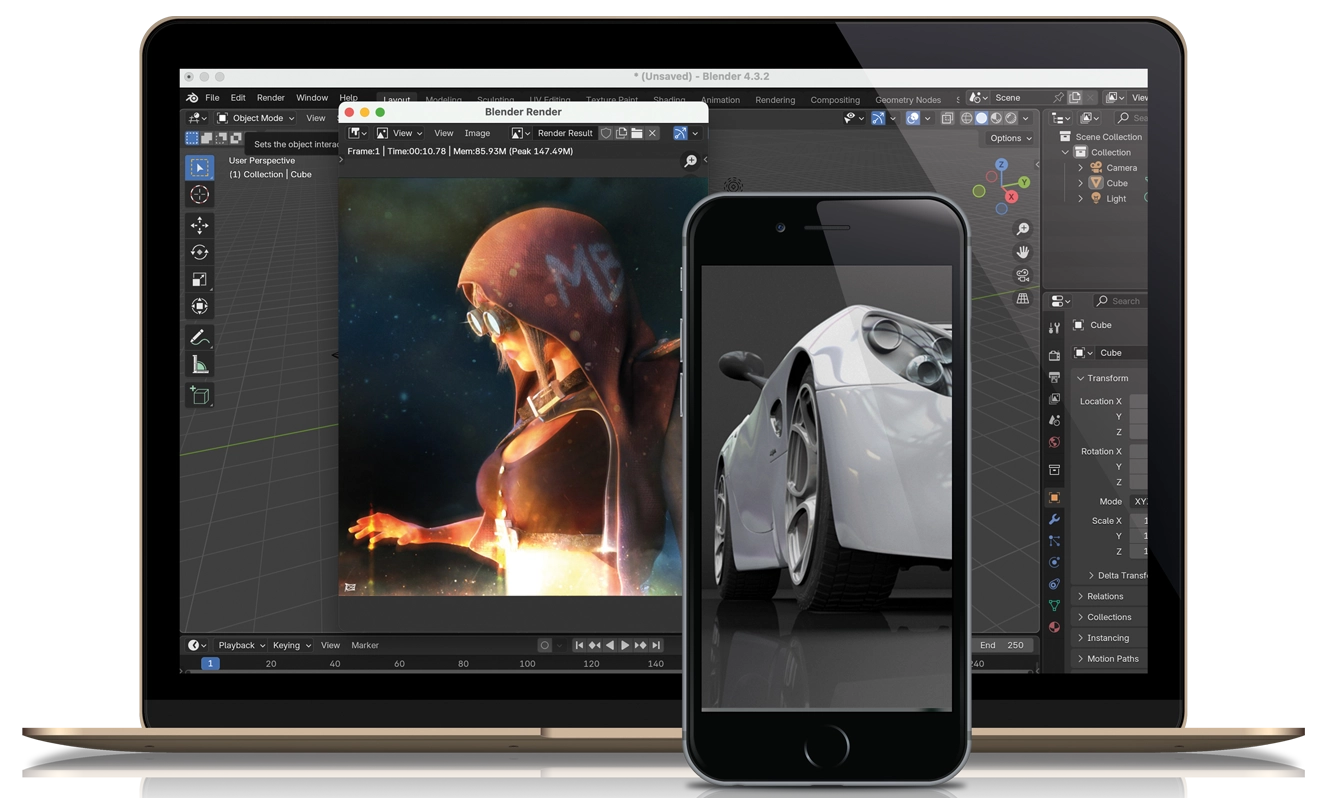Toggle viewport overlays button
Image resolution: width=1324 pixels, height=798 pixels.
click(912, 118)
